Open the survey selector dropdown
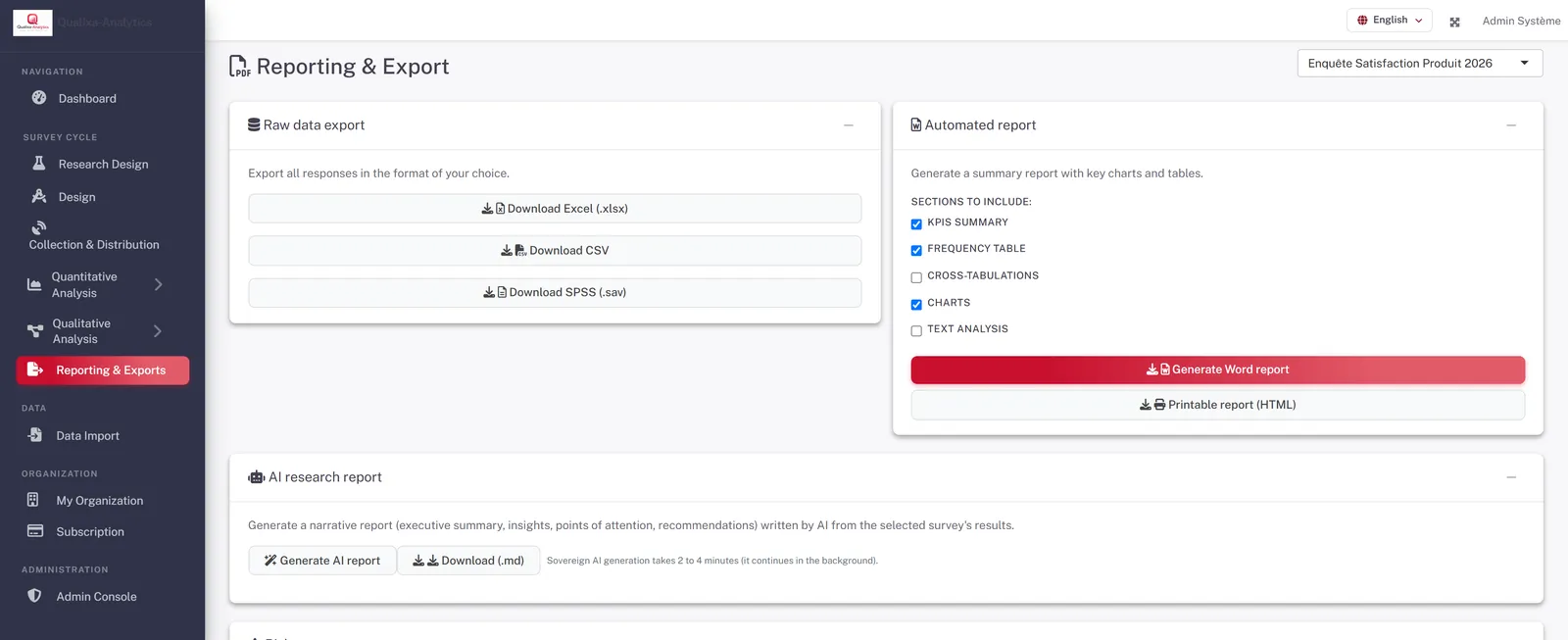1568x640 pixels. [x=1420, y=63]
